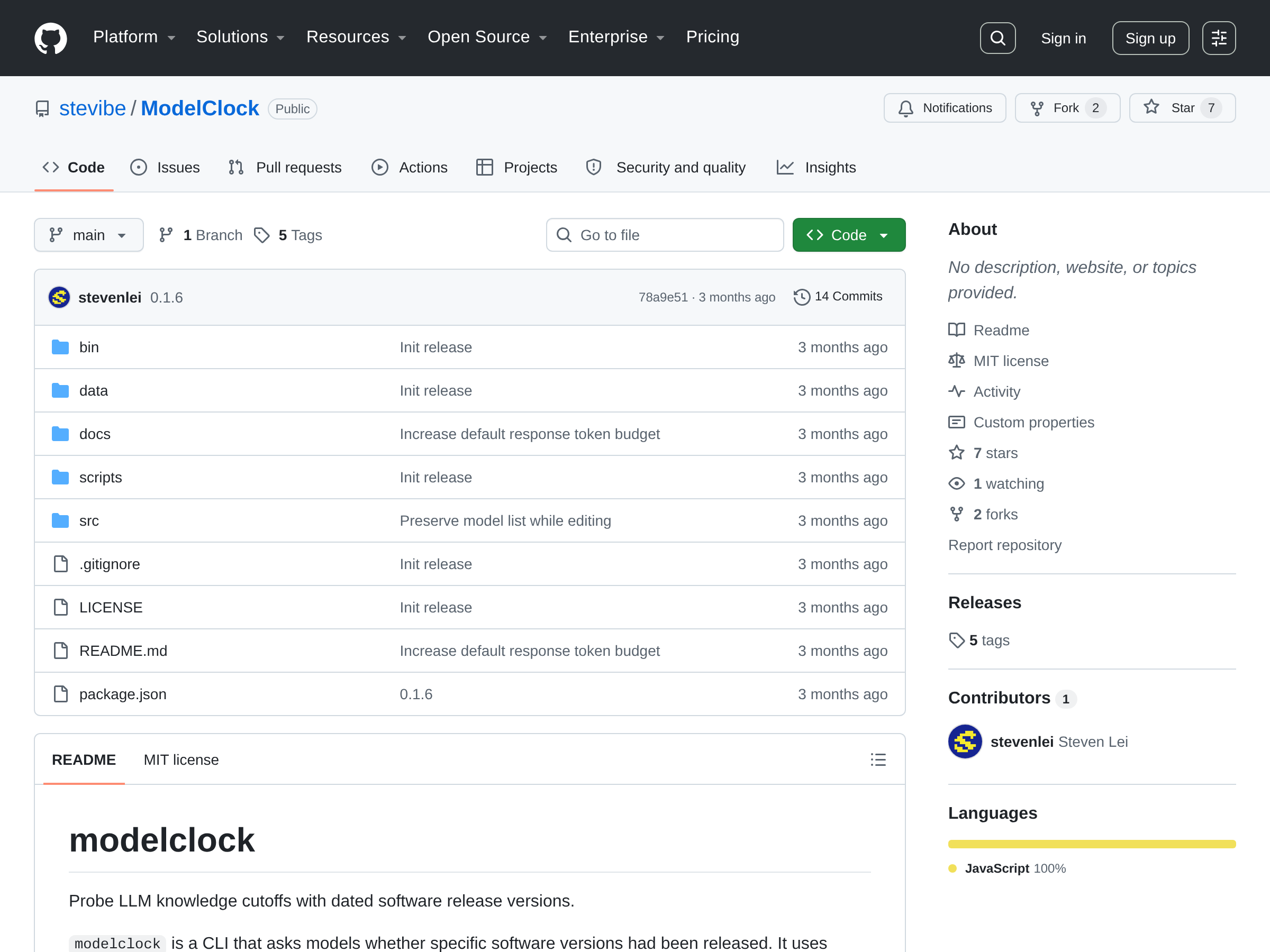
Task: Switch to the Insights tab
Action: 816,168
